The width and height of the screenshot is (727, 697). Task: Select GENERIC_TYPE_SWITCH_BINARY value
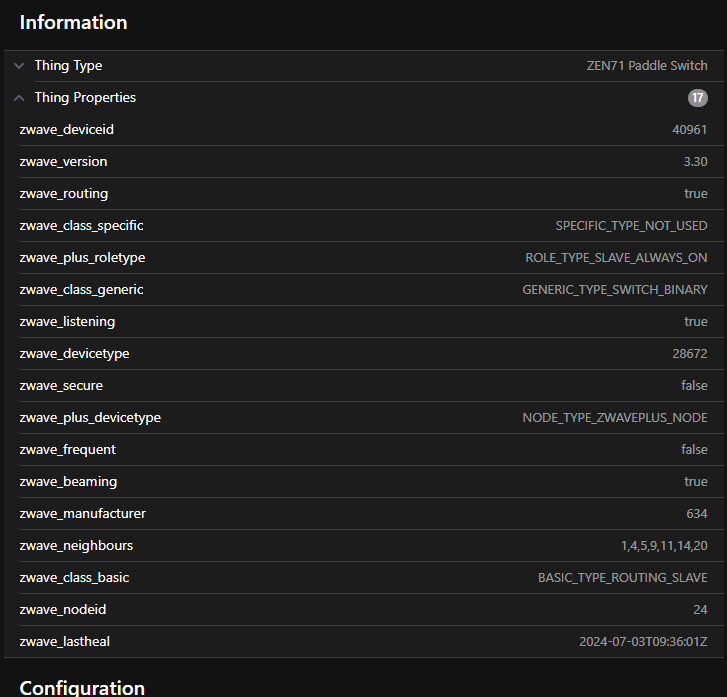coord(615,290)
